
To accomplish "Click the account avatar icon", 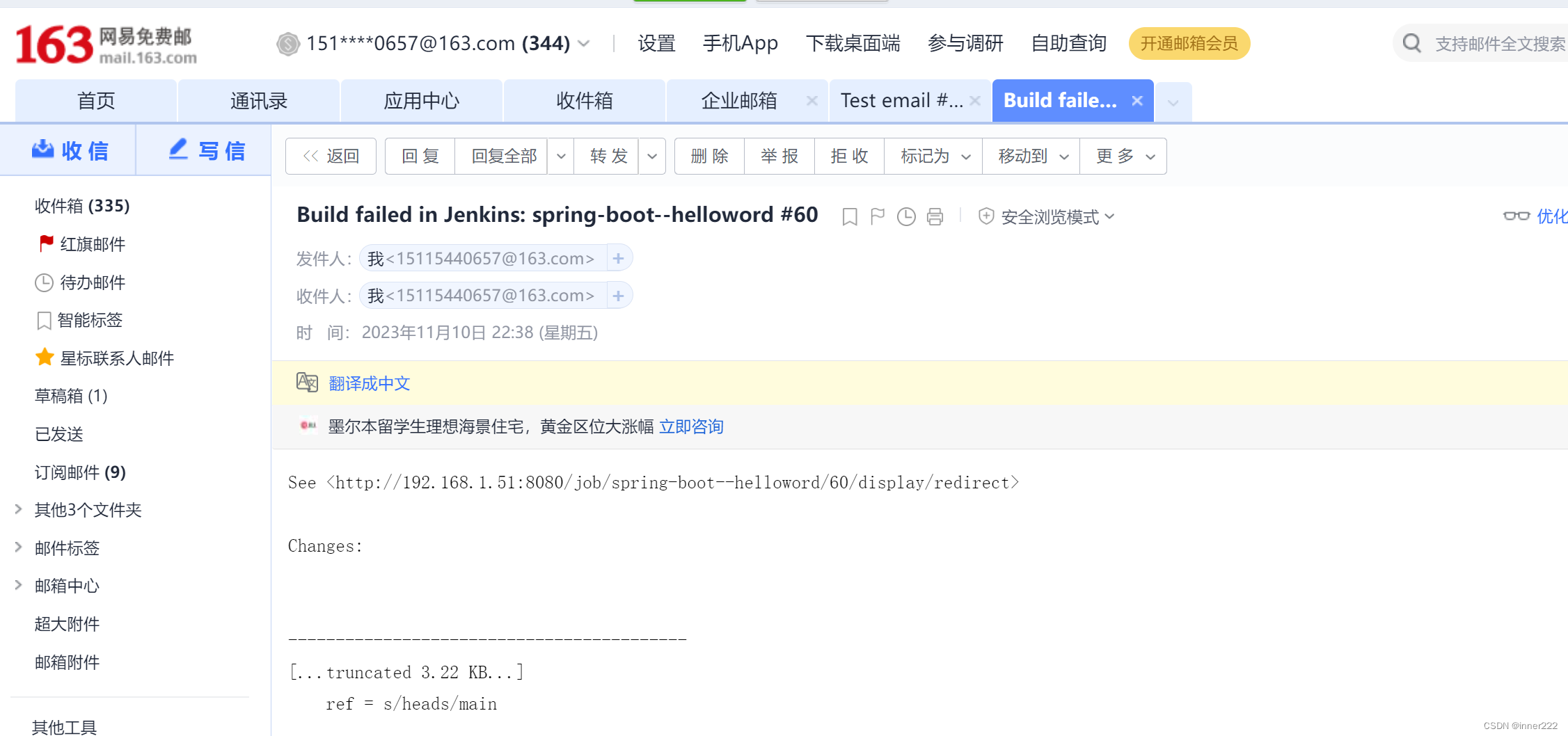I will (x=287, y=44).
